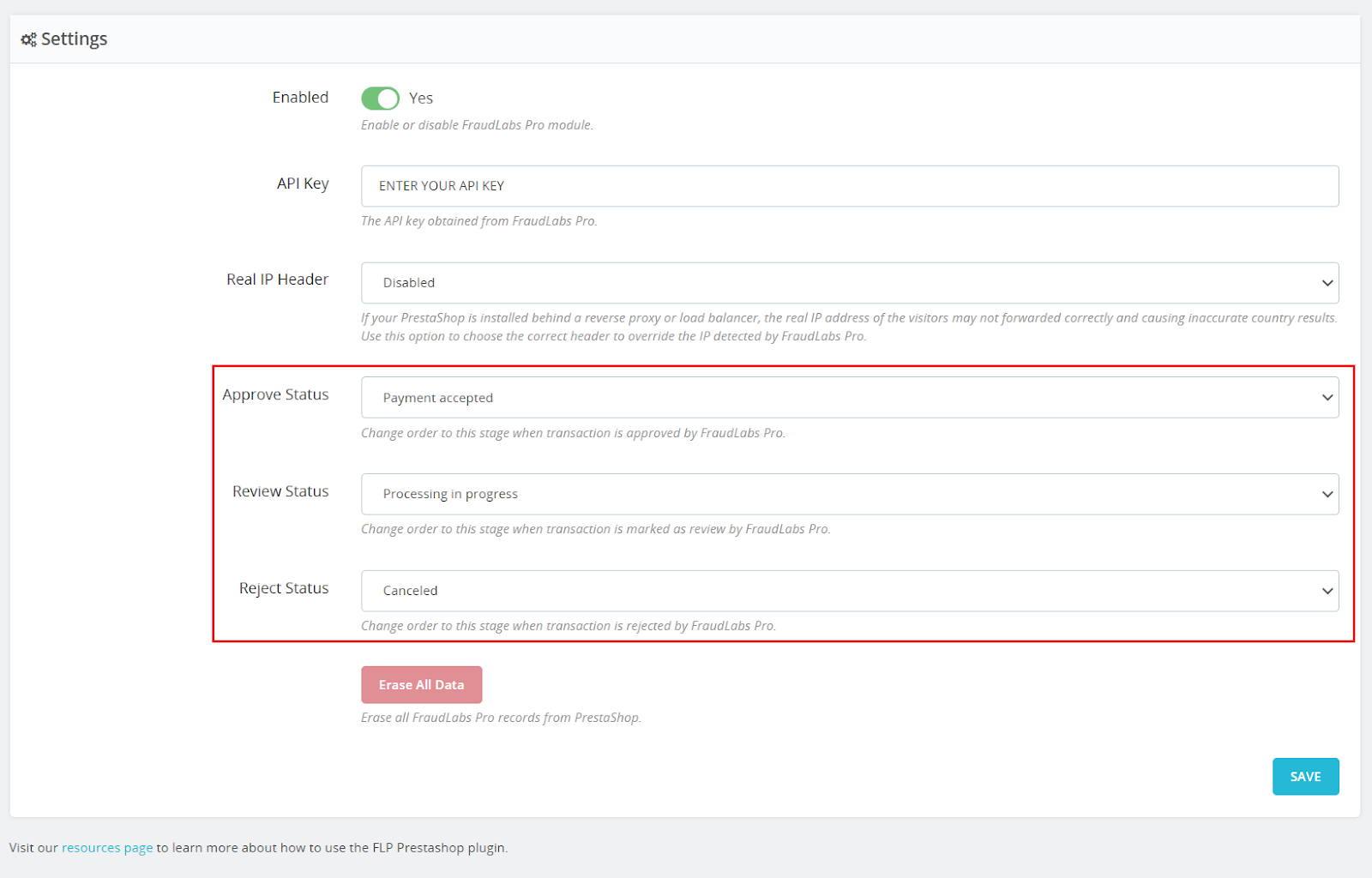Click the API Key field label
This screenshot has height=878, width=1372.
pyautogui.click(x=303, y=183)
